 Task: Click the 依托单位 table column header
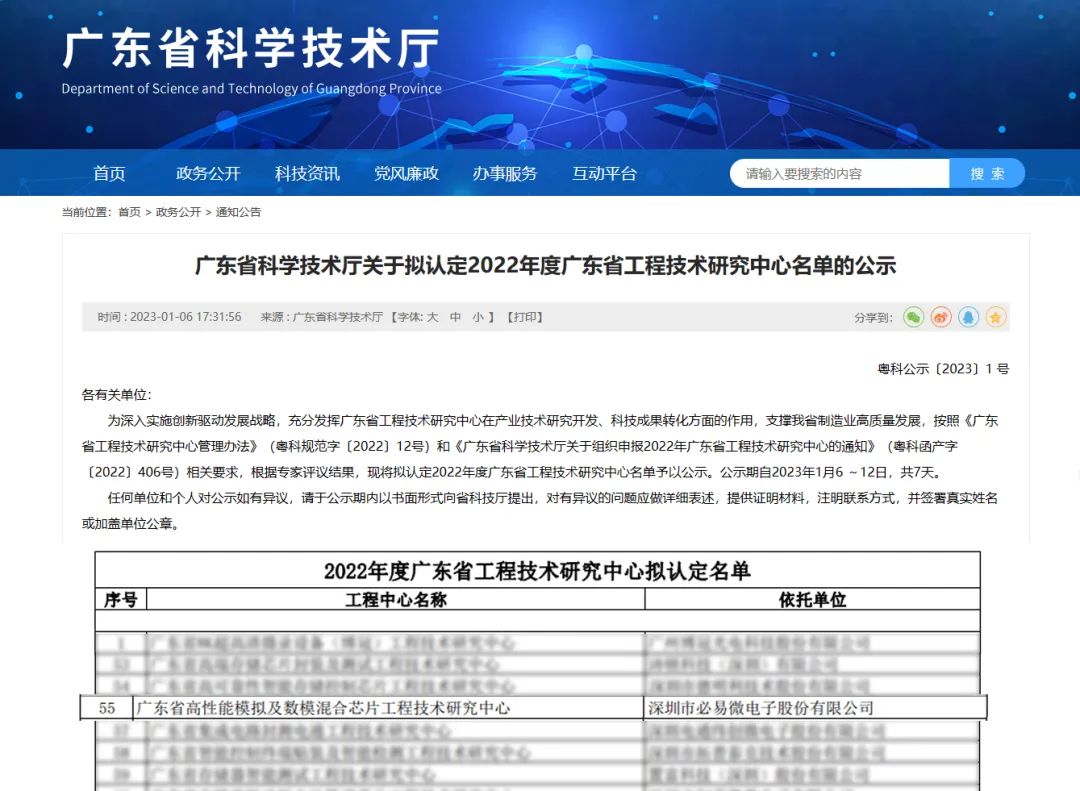click(x=813, y=599)
